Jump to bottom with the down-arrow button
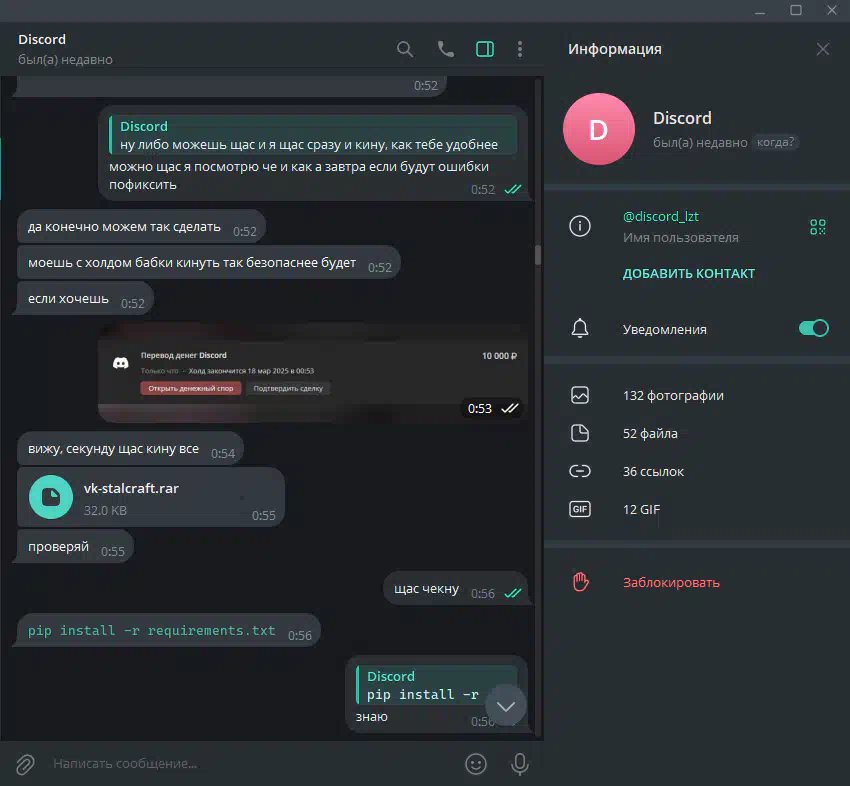 (505, 706)
